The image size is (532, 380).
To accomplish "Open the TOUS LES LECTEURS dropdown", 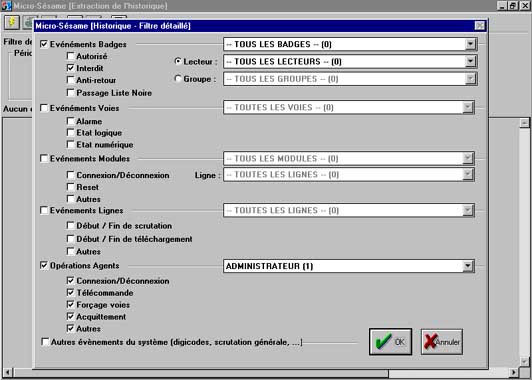I will [x=470, y=61].
